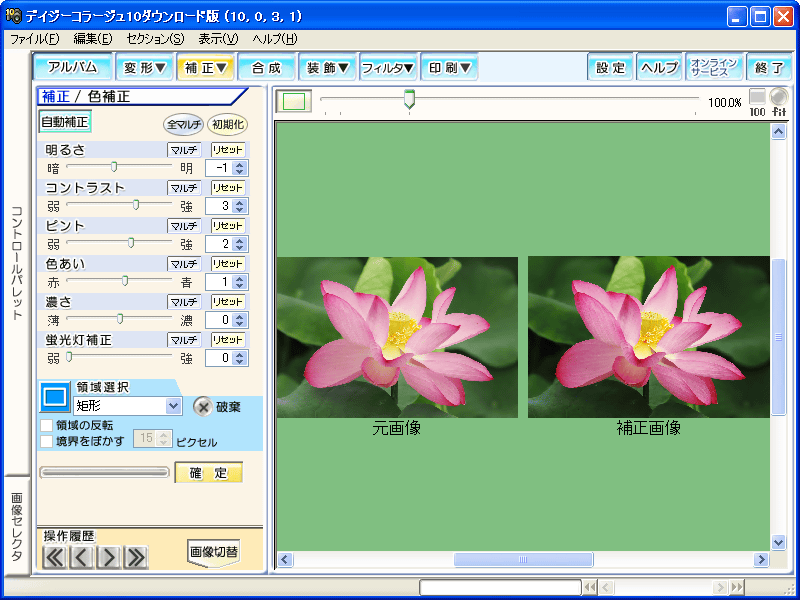Click the discard (破棄) X icon

[203, 407]
